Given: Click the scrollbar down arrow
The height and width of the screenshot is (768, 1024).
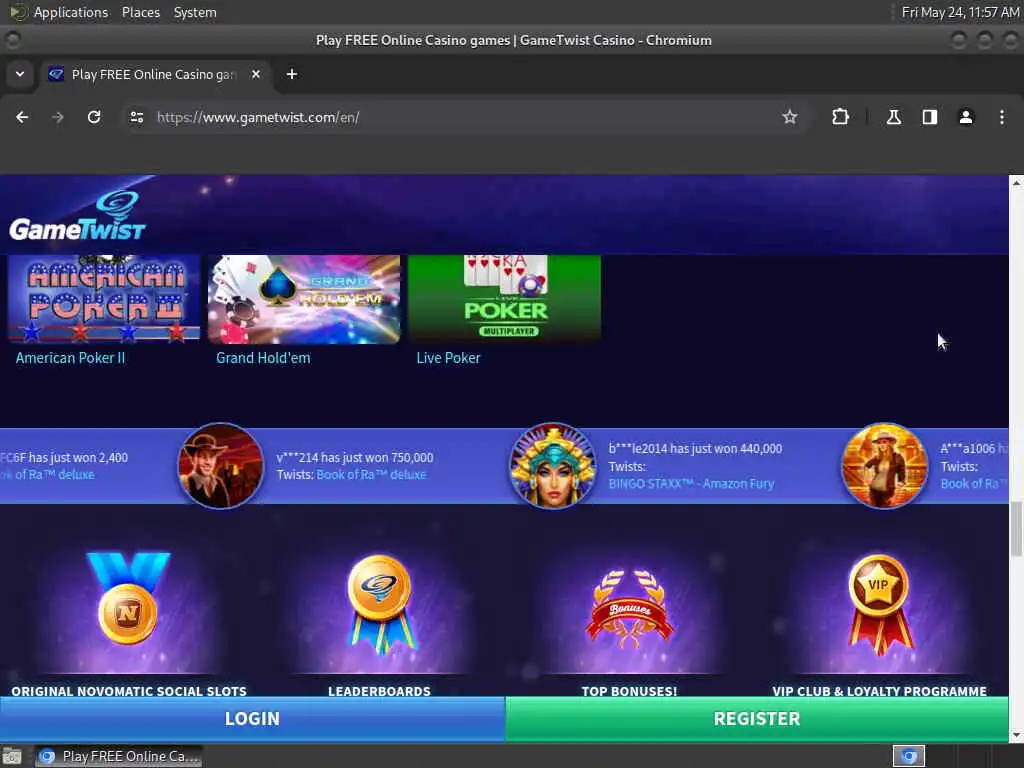Looking at the screenshot, I should click(1016, 735).
